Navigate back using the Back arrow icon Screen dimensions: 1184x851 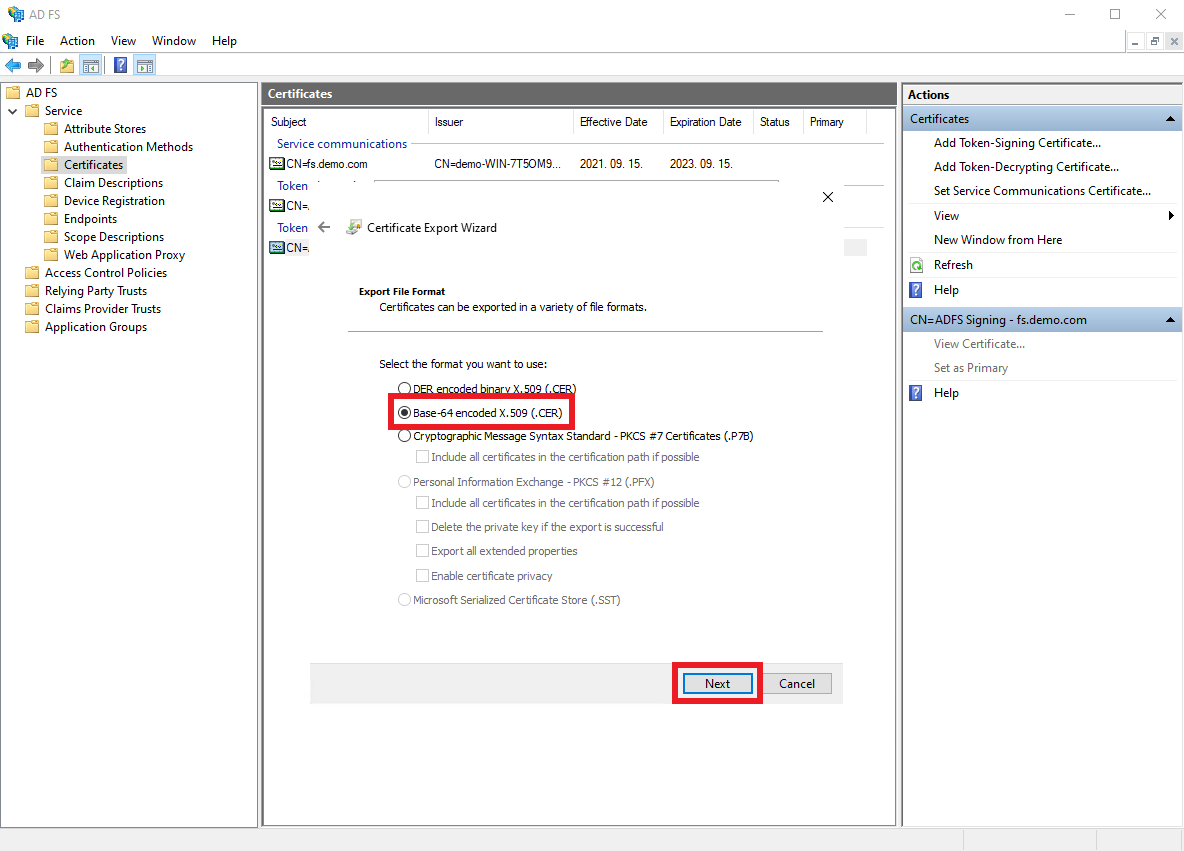[x=13, y=65]
